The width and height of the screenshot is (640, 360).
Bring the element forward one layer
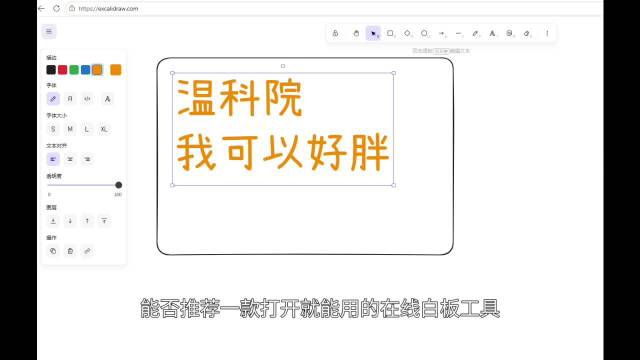pyautogui.click(x=87, y=221)
